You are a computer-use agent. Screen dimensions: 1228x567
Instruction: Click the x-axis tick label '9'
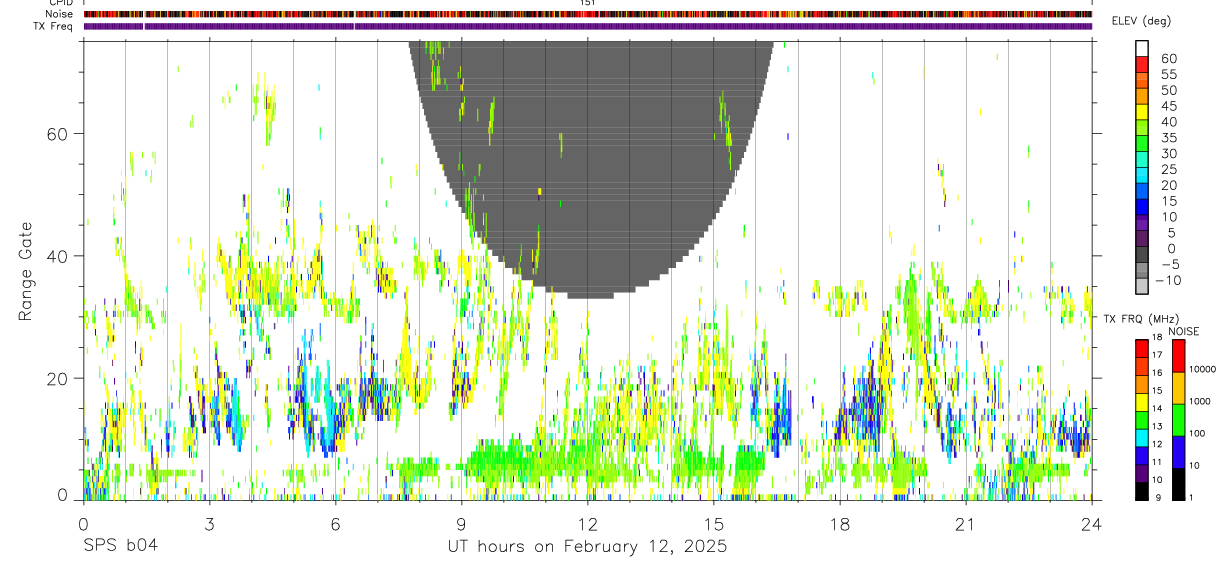[x=461, y=523]
